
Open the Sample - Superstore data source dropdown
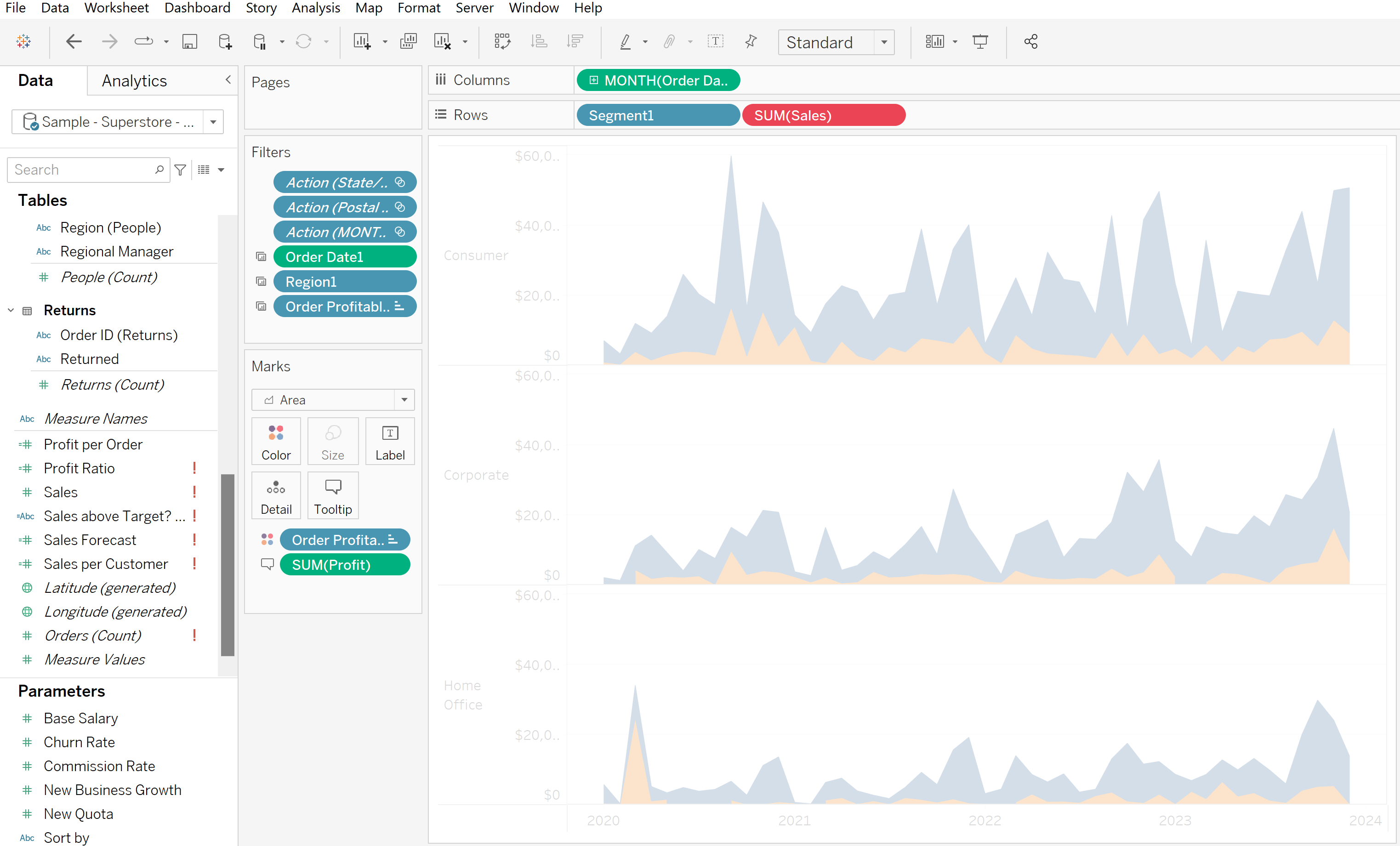213,122
